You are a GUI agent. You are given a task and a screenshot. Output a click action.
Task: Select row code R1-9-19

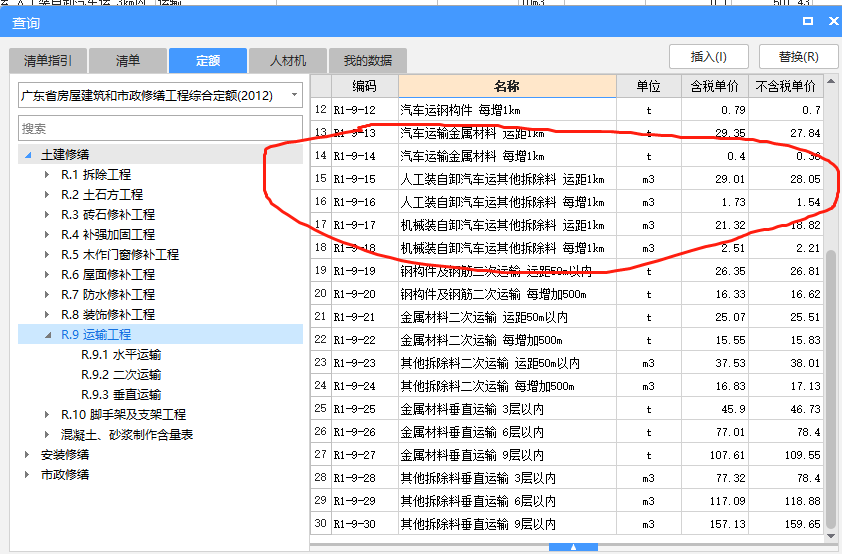coord(354,271)
